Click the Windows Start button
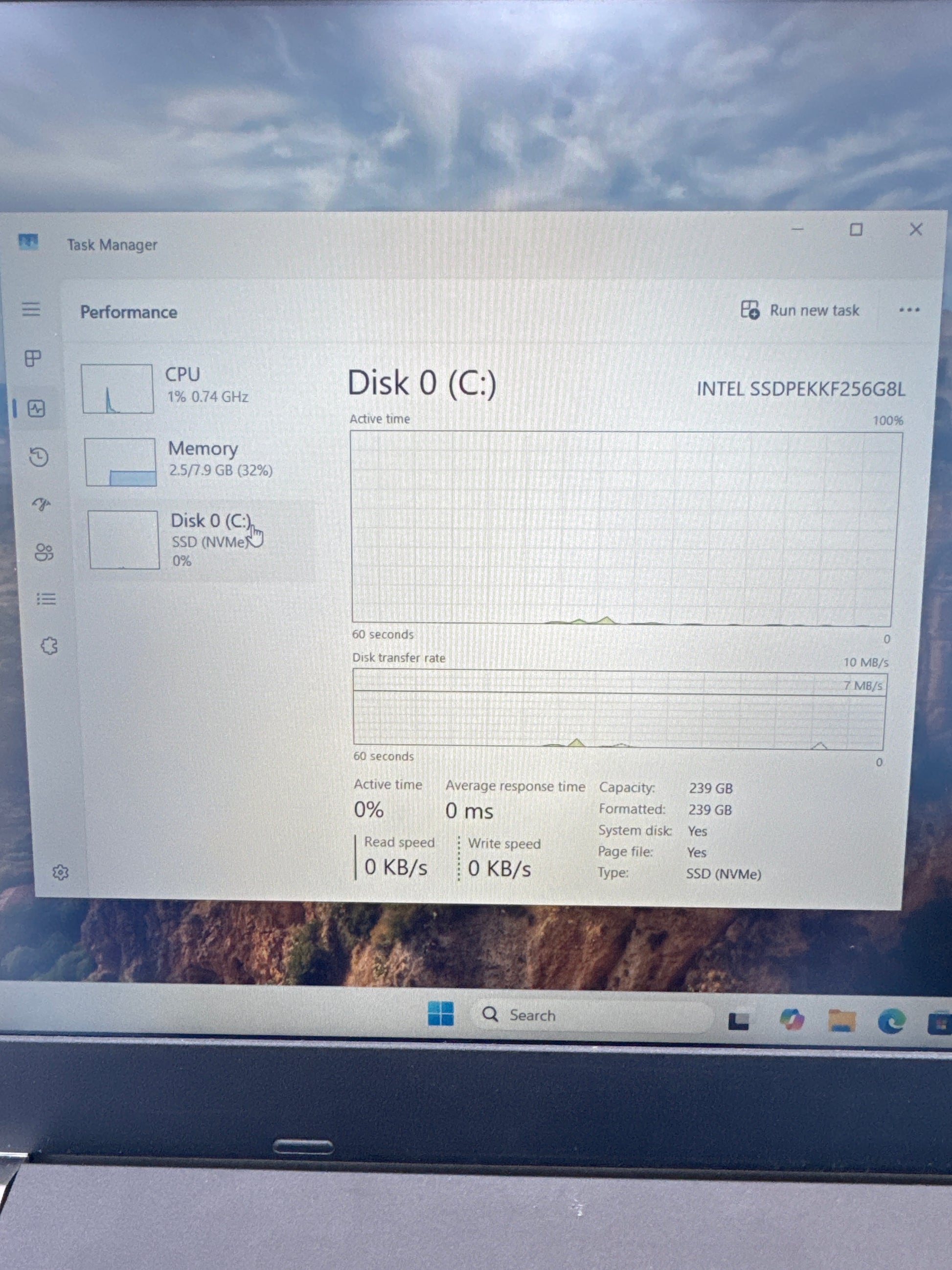 pos(441,1015)
